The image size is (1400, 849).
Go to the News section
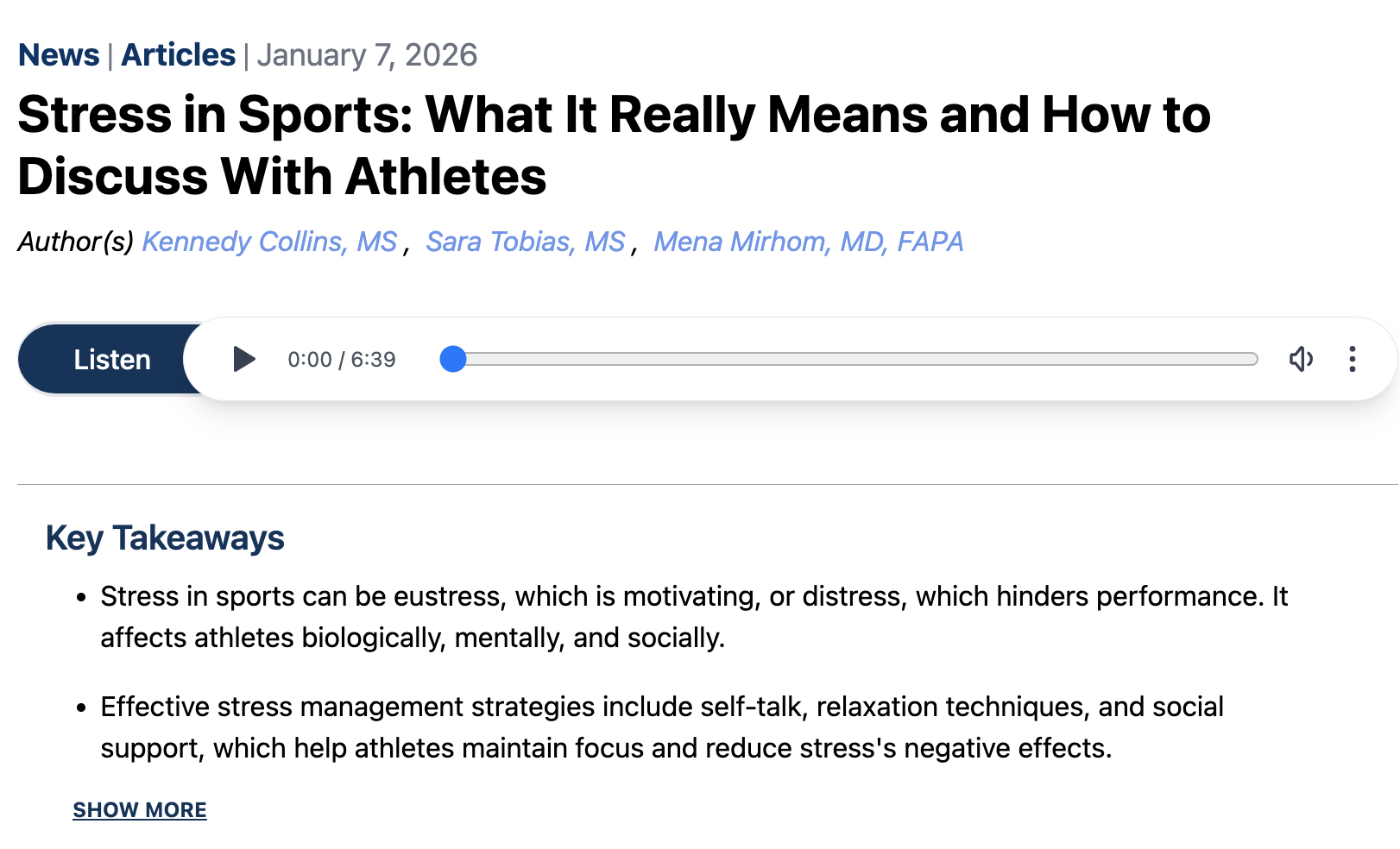(59, 55)
